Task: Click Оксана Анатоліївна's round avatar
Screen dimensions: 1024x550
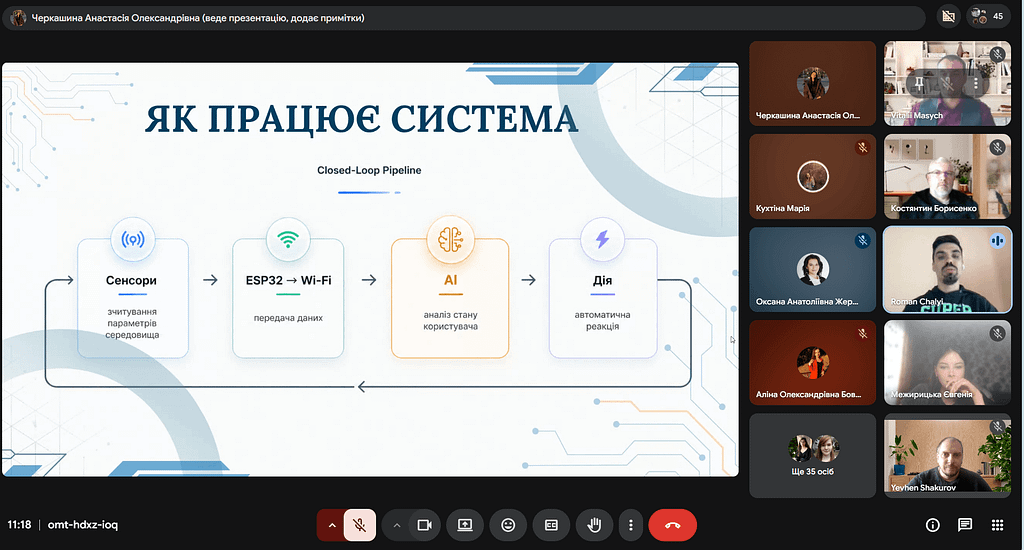Action: (813, 269)
